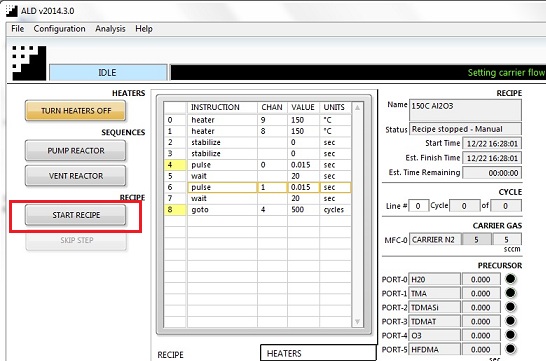
Task: Click the Start Time field
Action: [492, 143]
